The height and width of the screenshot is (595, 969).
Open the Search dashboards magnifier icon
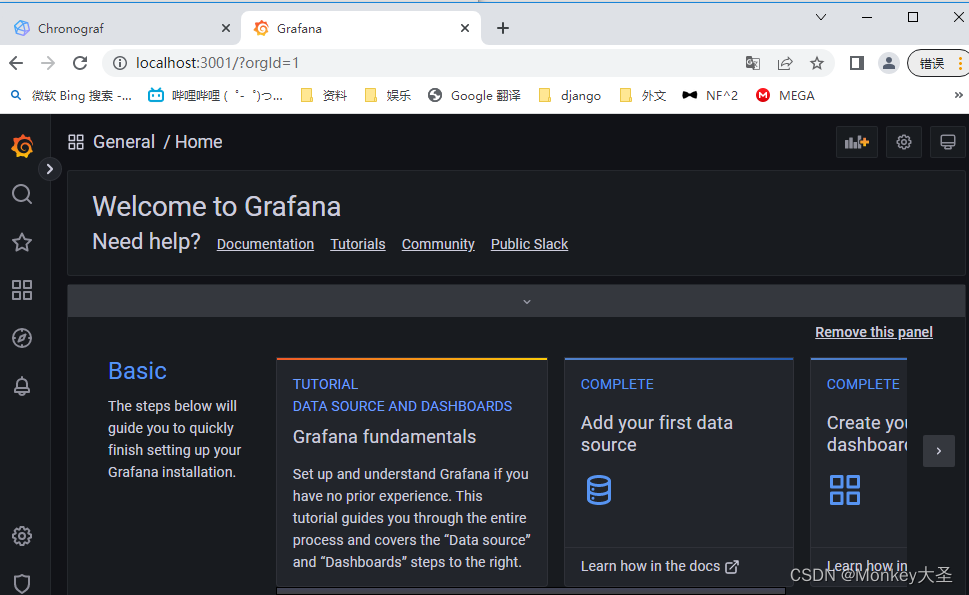(x=22, y=194)
